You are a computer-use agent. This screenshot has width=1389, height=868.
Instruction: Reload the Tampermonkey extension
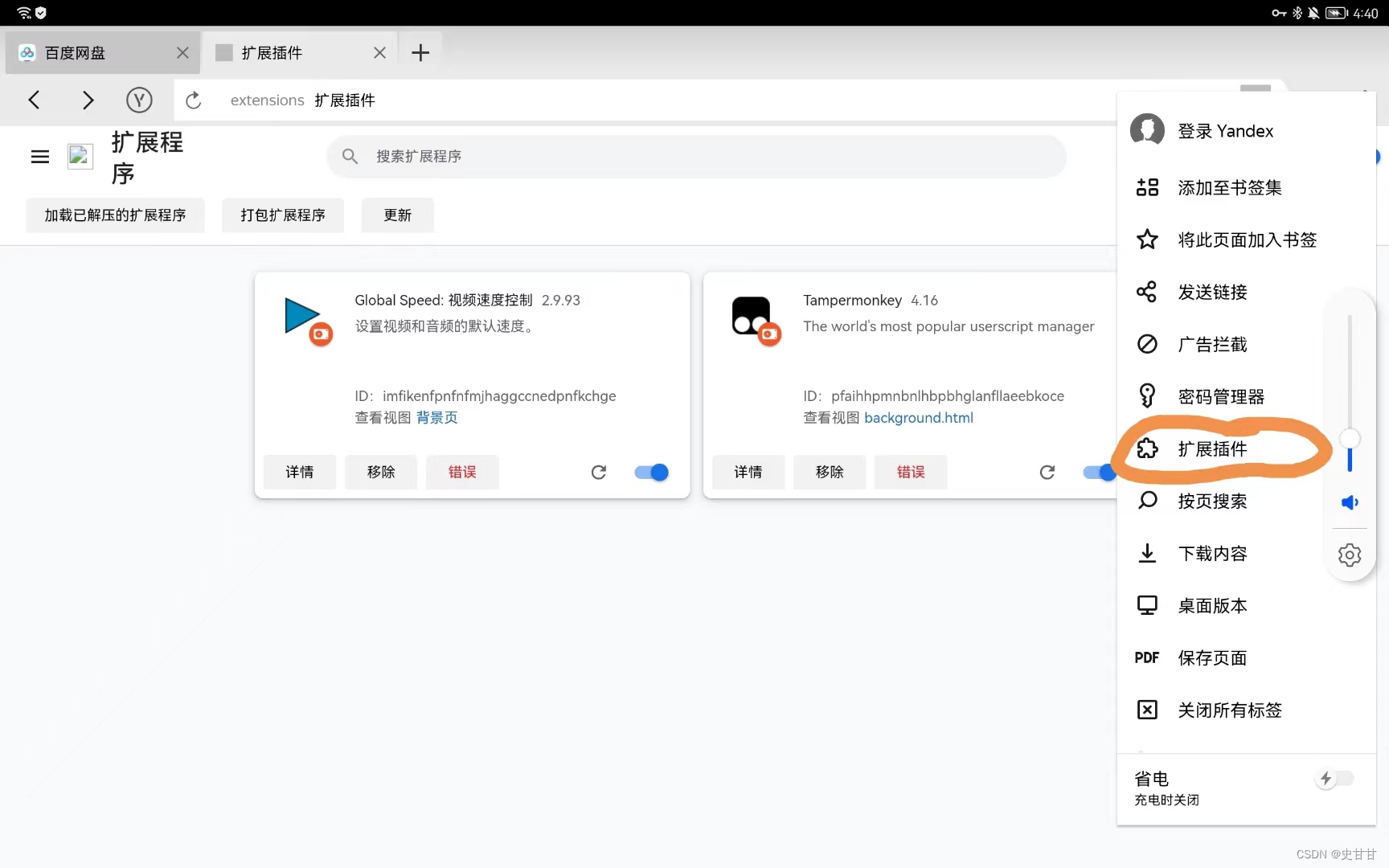click(1047, 472)
